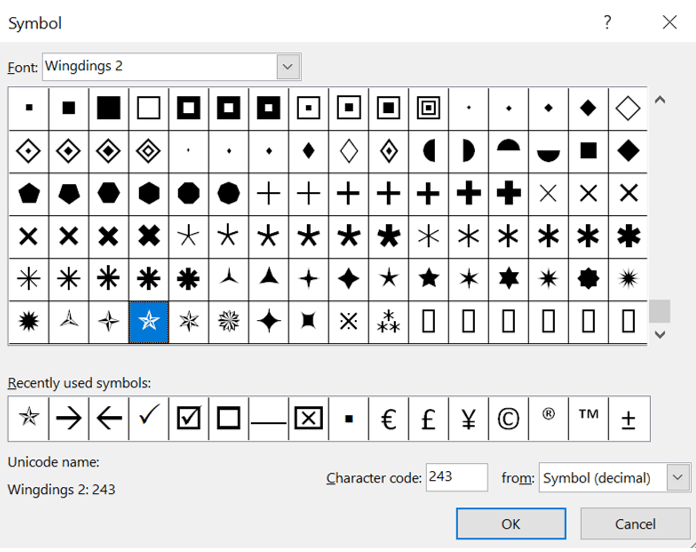Click the Help question mark button
This screenshot has height=552, width=696.
(x=607, y=22)
